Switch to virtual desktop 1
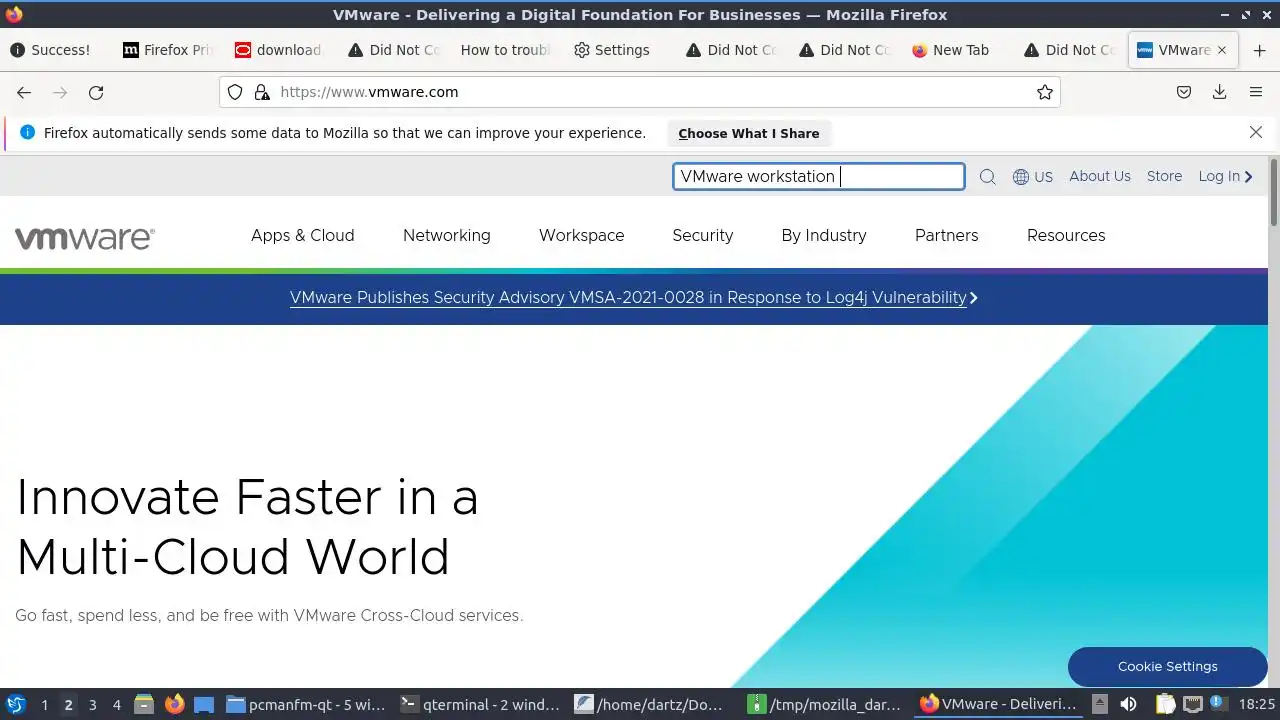Viewport: 1280px width, 720px height. point(44,704)
